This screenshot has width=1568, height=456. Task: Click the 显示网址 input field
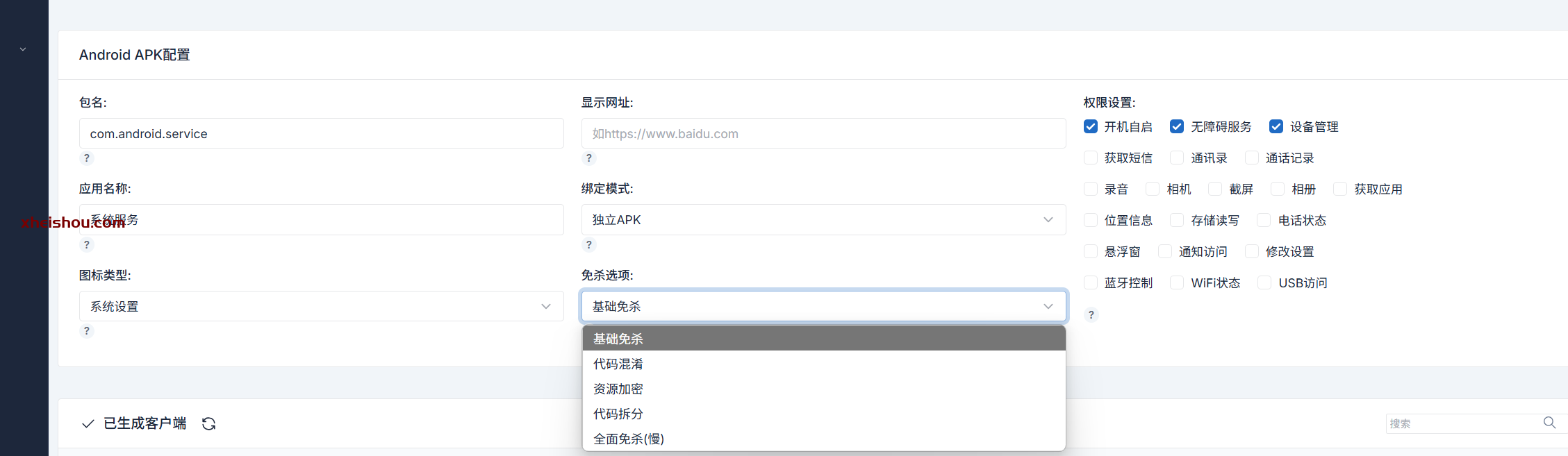click(823, 133)
